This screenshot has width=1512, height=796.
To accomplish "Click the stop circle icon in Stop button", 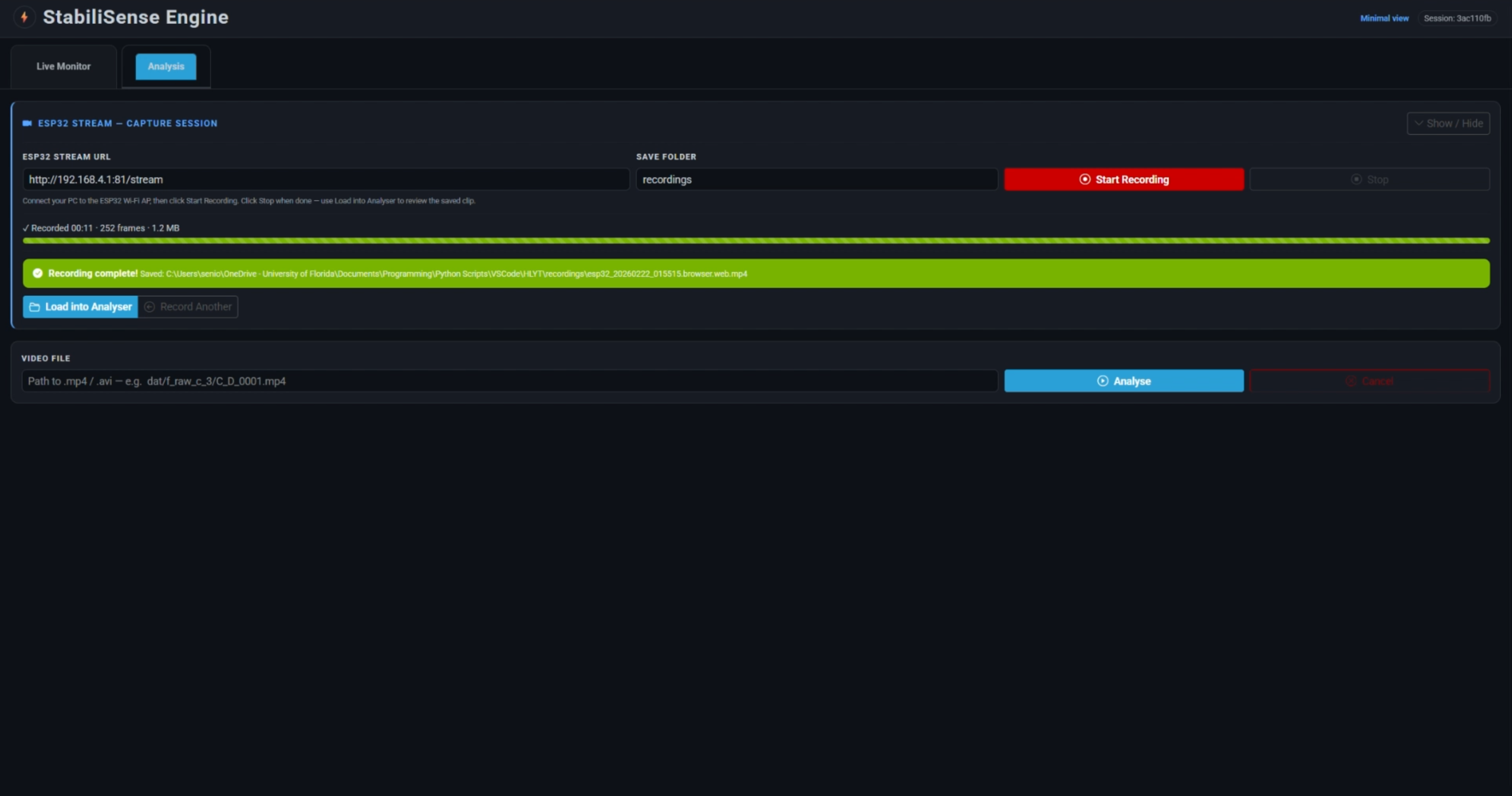I will click(1356, 179).
